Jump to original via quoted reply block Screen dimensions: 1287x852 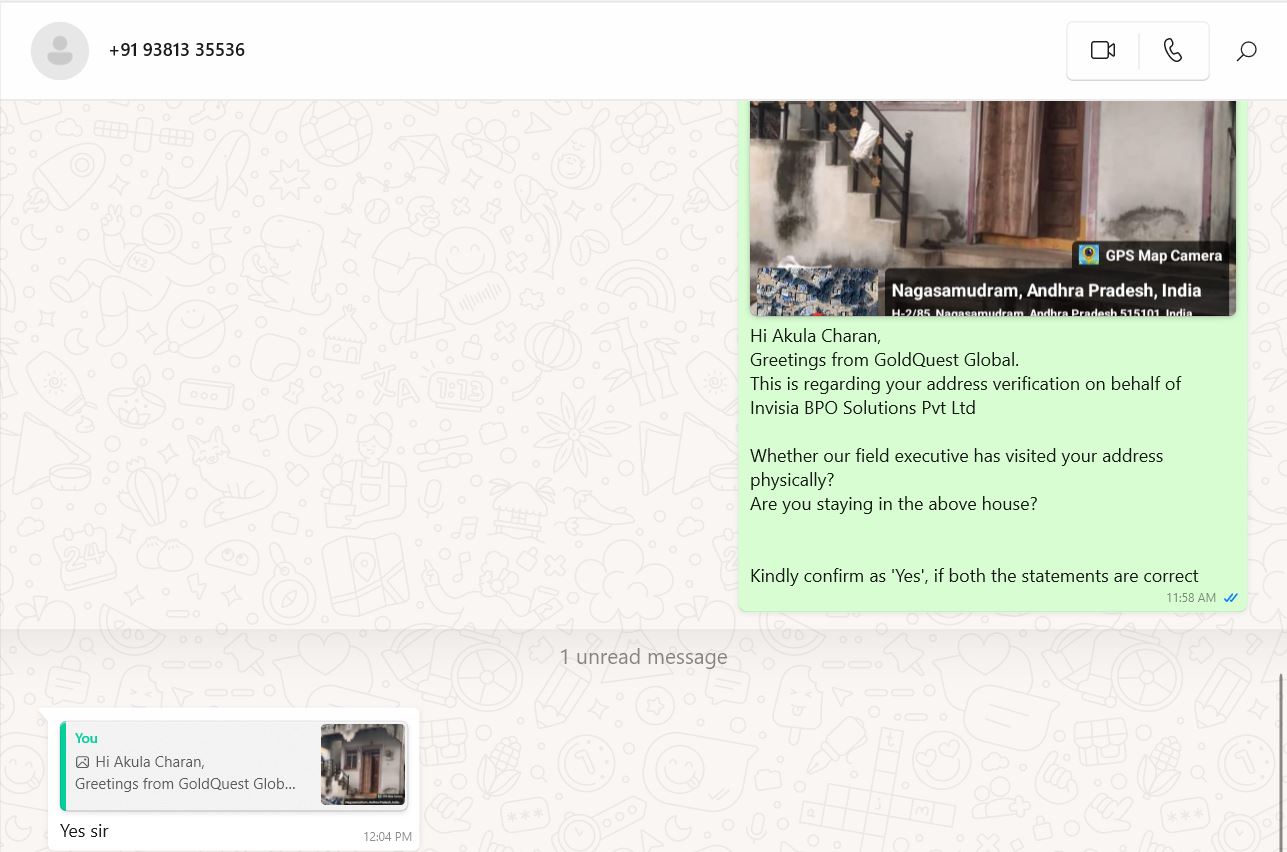(x=190, y=765)
